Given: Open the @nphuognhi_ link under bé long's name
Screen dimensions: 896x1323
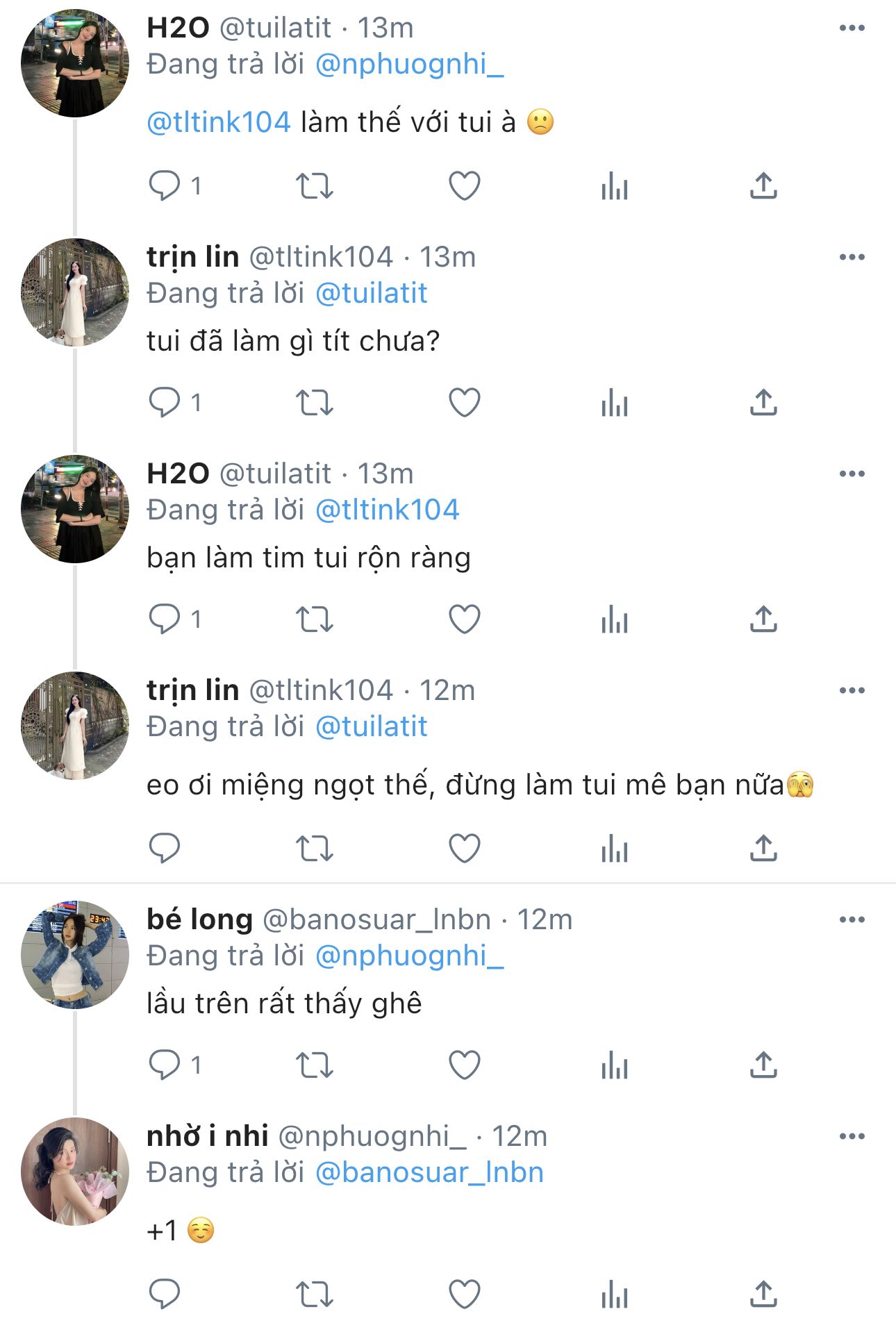Looking at the screenshot, I should pyautogui.click(x=409, y=956).
